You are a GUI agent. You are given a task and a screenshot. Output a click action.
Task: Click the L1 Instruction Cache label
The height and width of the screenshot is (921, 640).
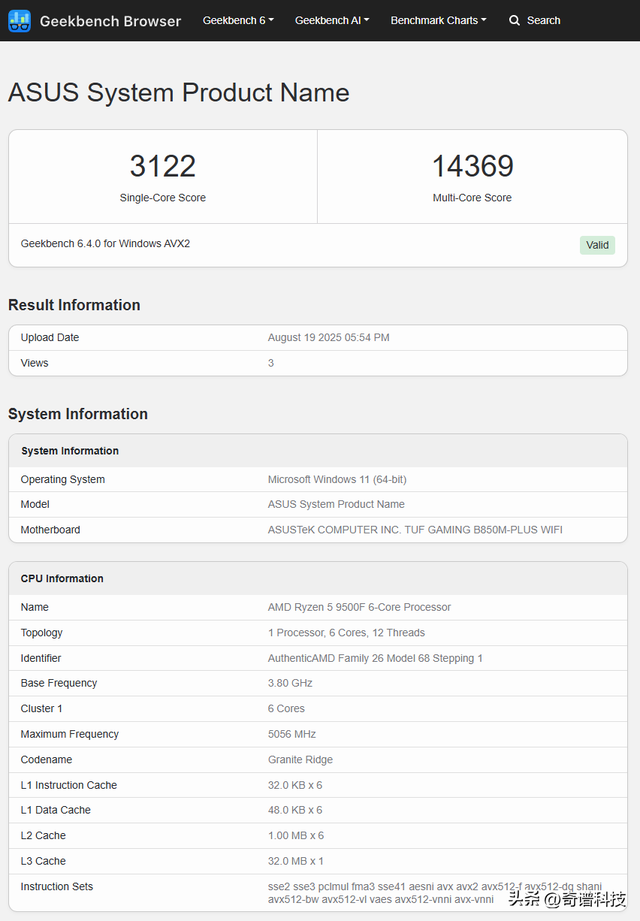[69, 785]
